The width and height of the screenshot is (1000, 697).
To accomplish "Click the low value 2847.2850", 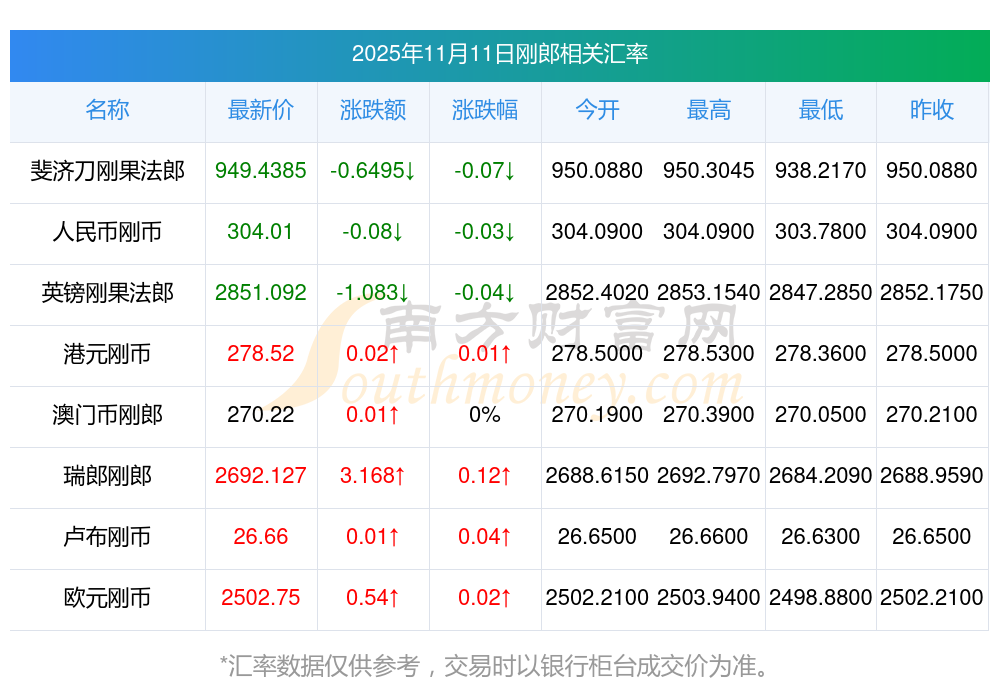I will pos(821,292).
